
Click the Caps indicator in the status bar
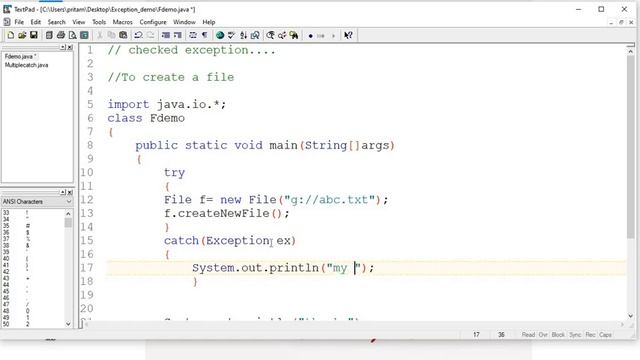coord(605,335)
